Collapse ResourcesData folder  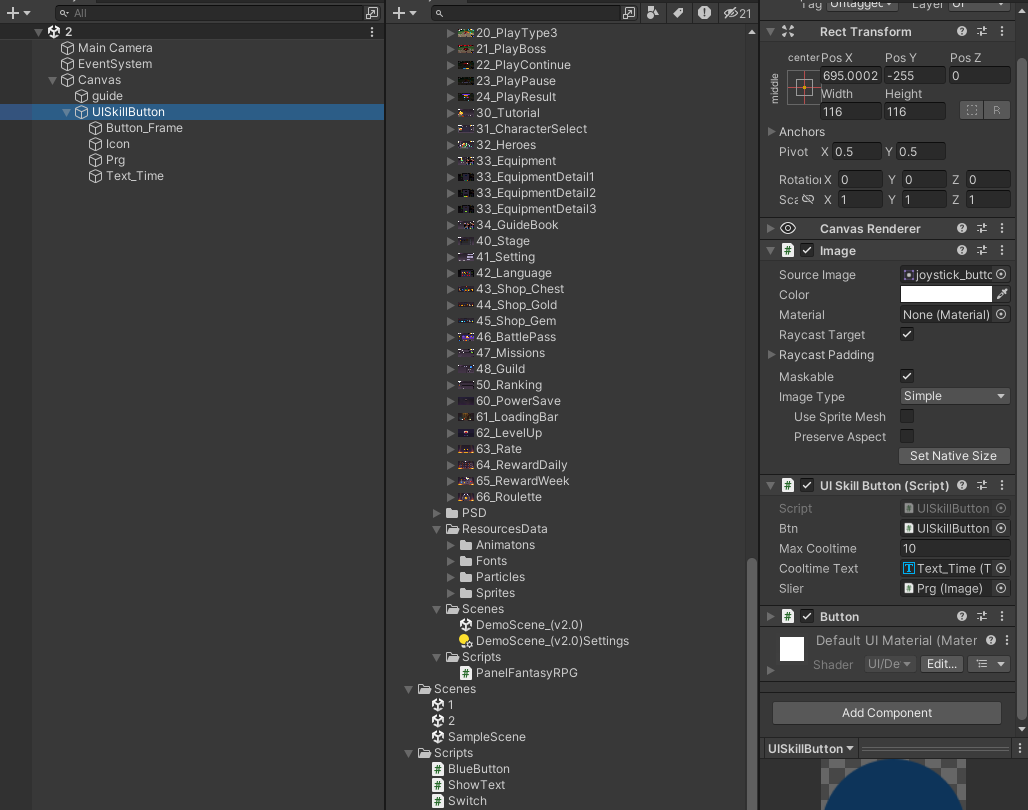[x=437, y=529]
